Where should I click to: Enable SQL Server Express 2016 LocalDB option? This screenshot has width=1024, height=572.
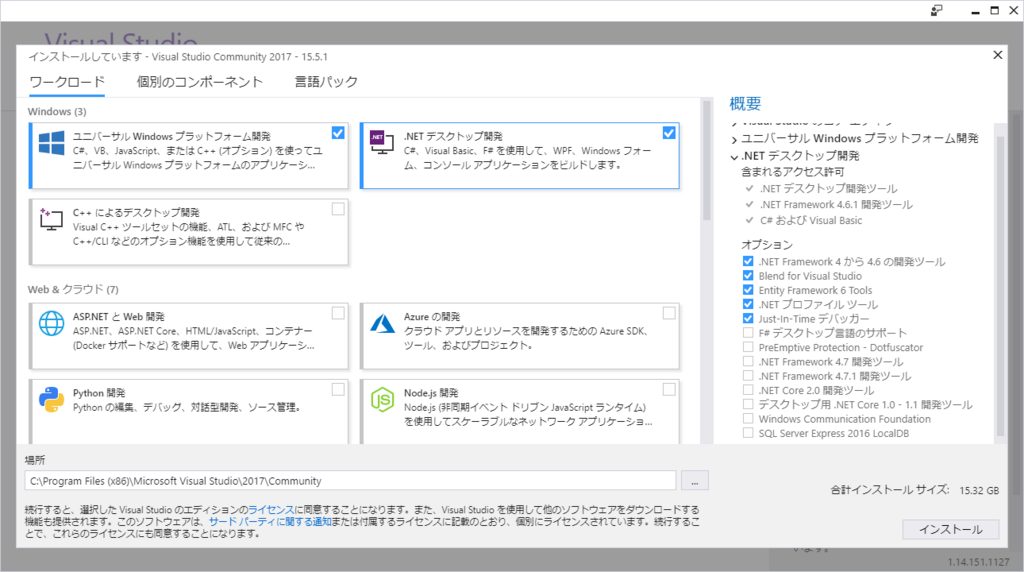pos(748,433)
